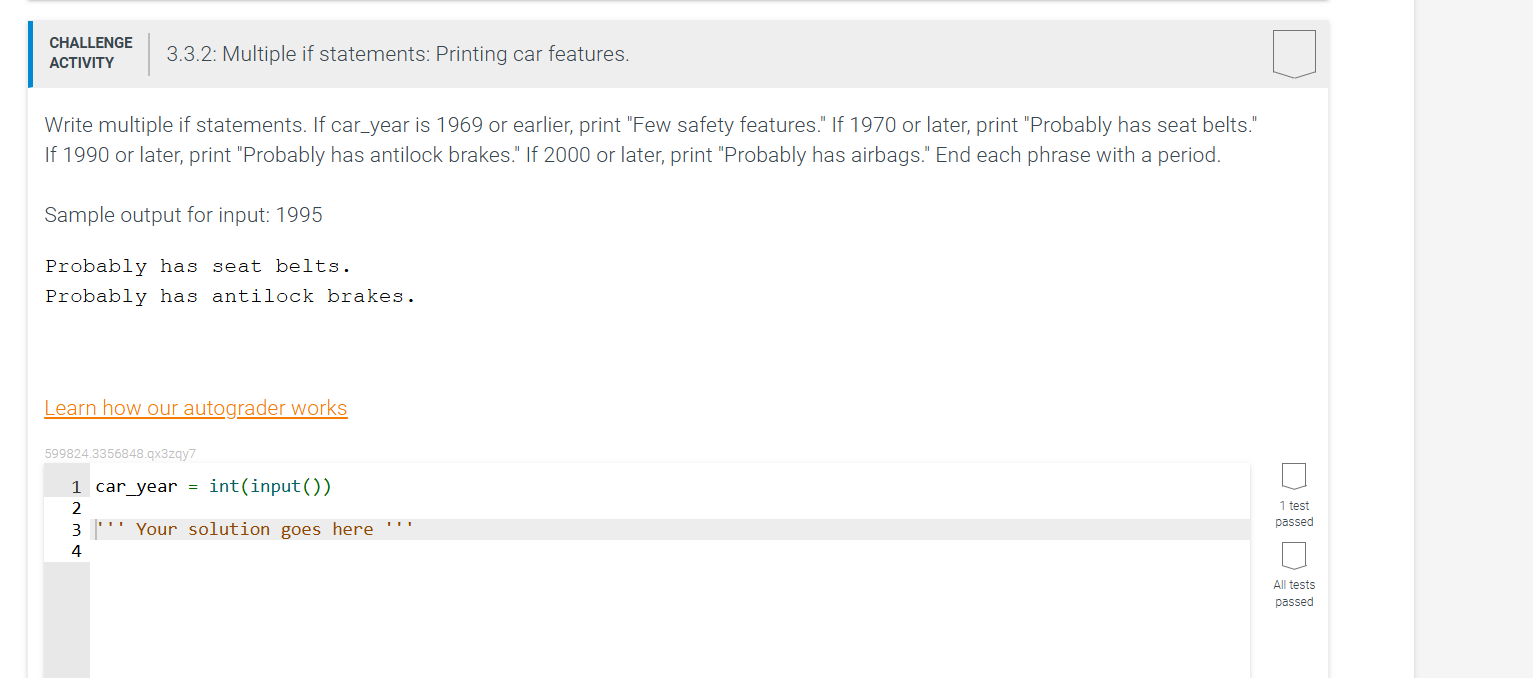Select the car_year variable on line 1

click(136, 486)
